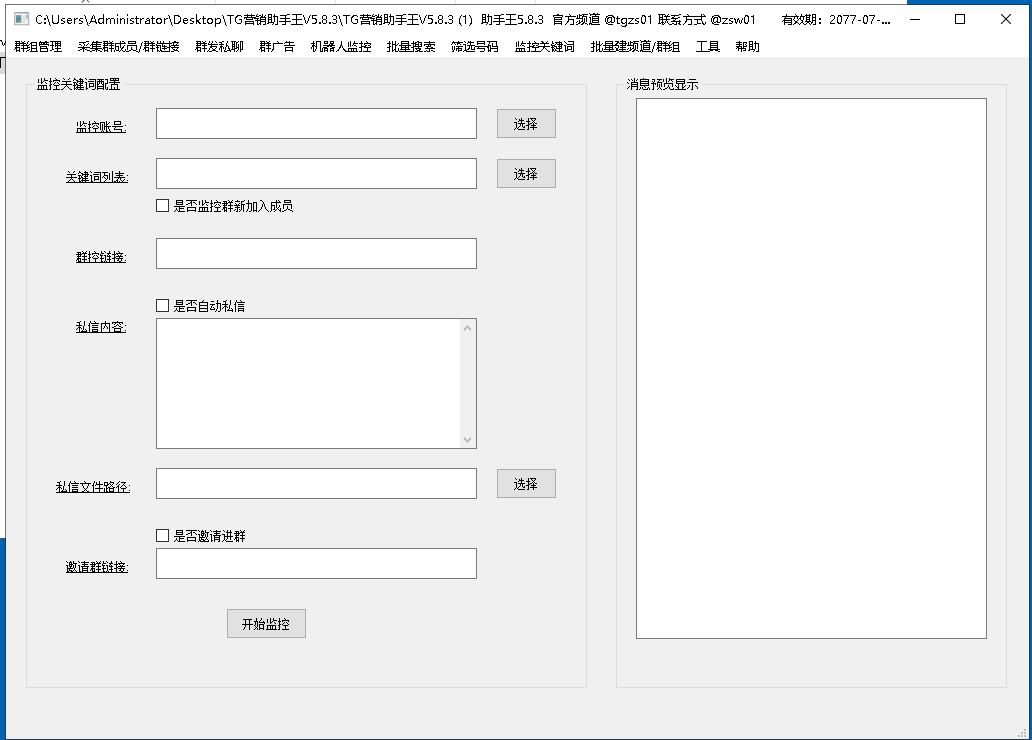Check the 是否邀请进群 option
The height and width of the screenshot is (740, 1032).
click(163, 536)
